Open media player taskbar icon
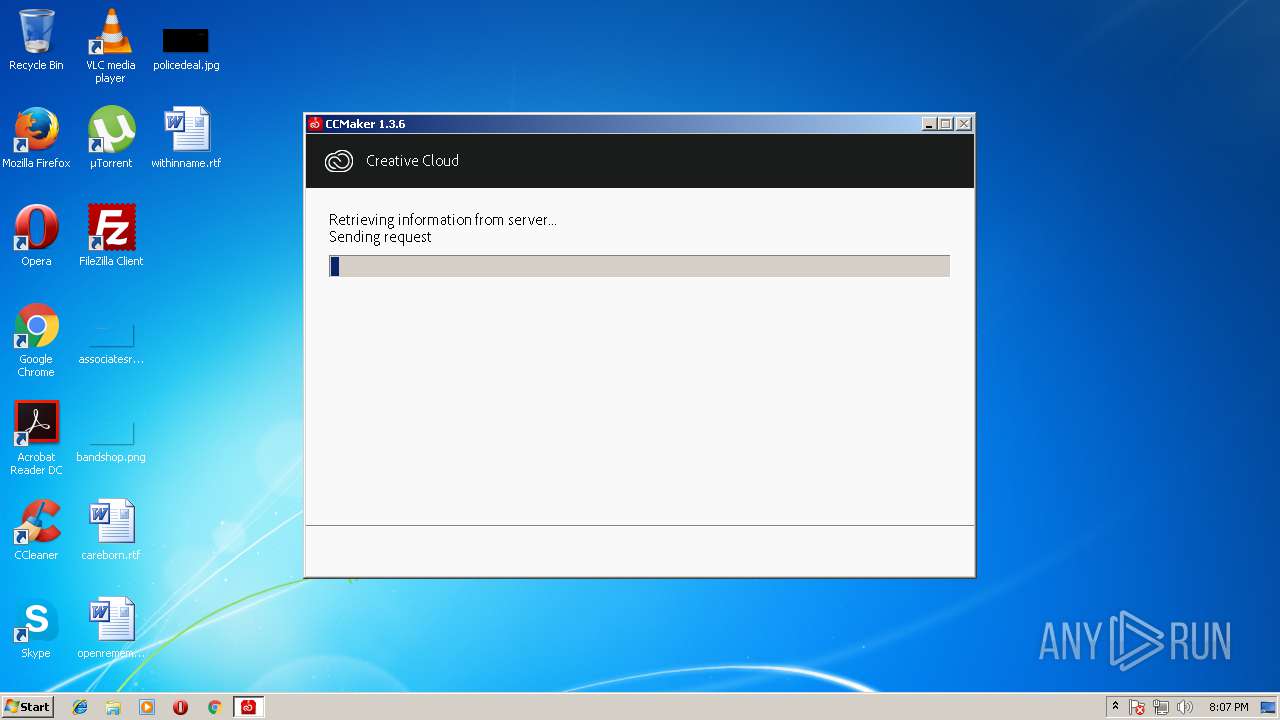The width and height of the screenshot is (1280, 720). point(147,707)
